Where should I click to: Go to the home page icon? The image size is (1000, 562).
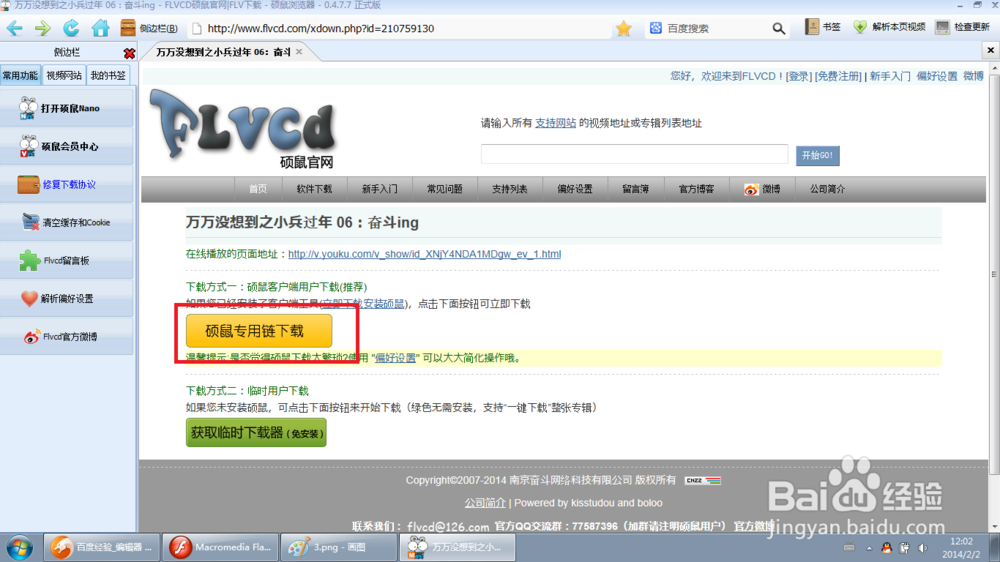pos(100,28)
